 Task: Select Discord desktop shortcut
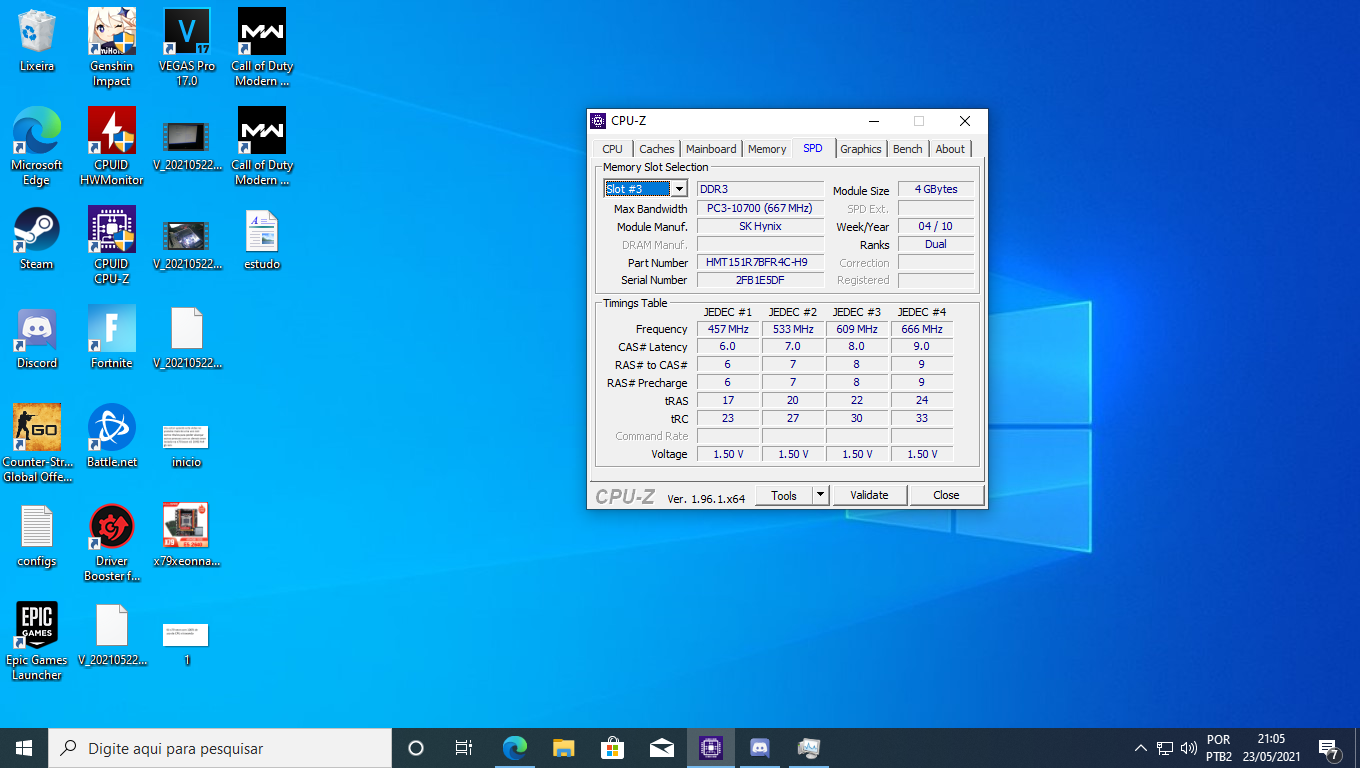coord(37,337)
